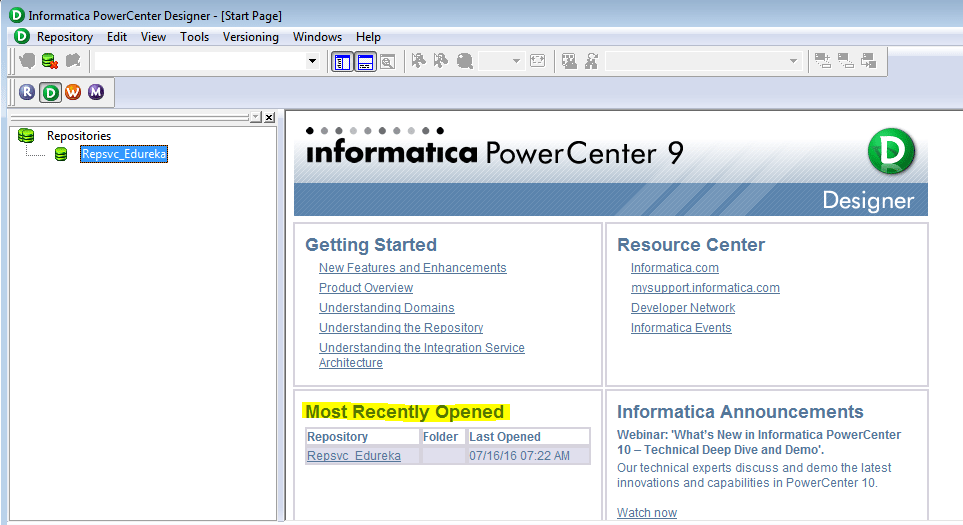The width and height of the screenshot is (963, 525).
Task: Open the Help menu
Action: point(368,37)
